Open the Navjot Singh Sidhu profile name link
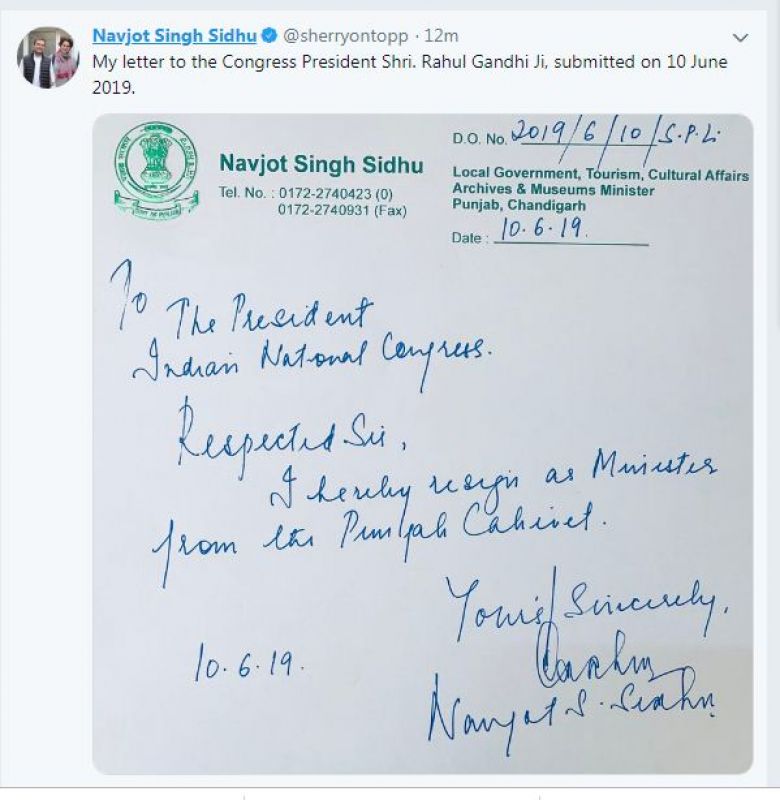Screen dimensions: 780x800 click(x=175, y=37)
